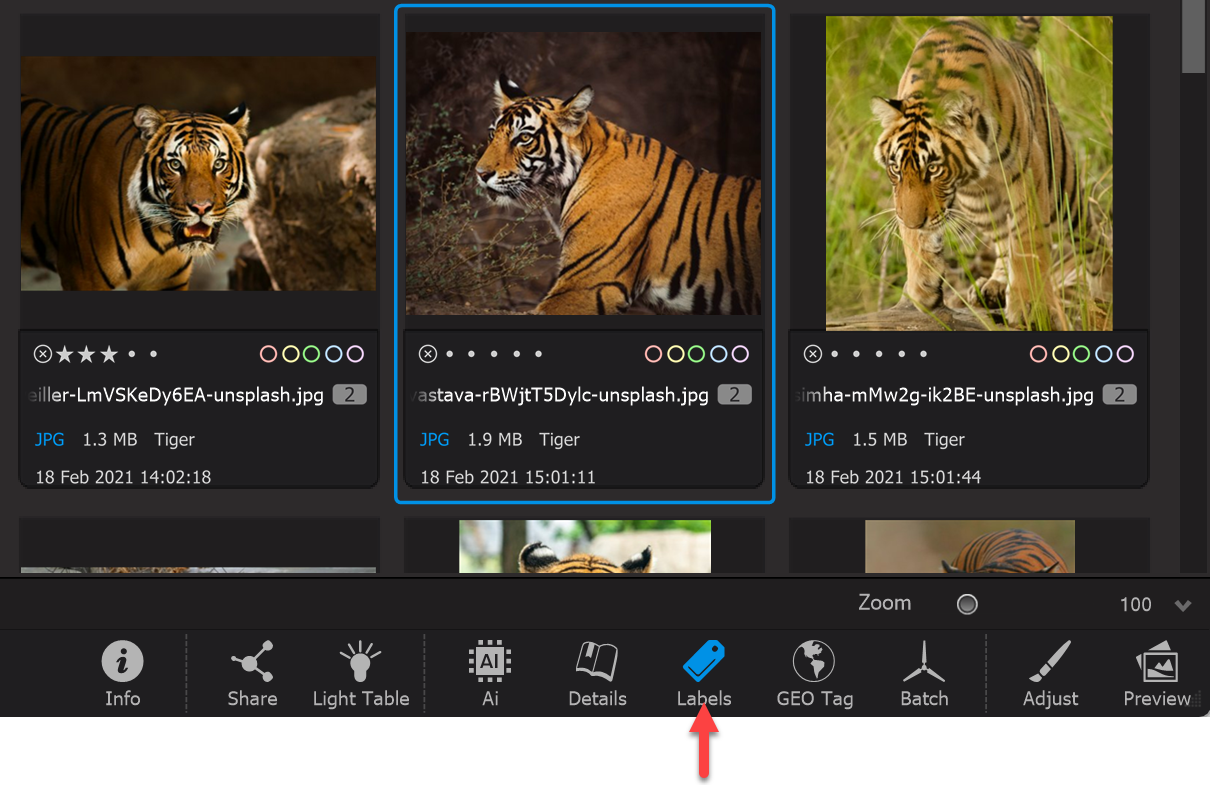Expand the zoom percentage dropdown arrow
This screenshot has width=1210, height=785.
tap(1183, 606)
